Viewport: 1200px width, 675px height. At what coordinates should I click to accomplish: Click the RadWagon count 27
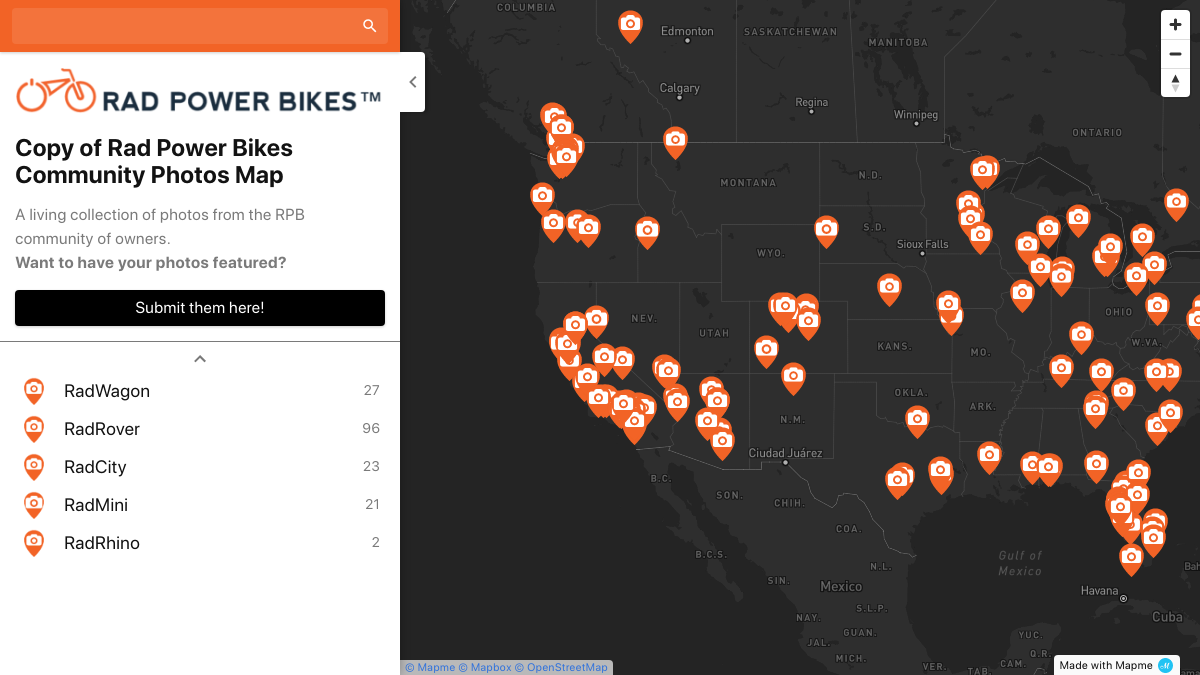coord(372,390)
